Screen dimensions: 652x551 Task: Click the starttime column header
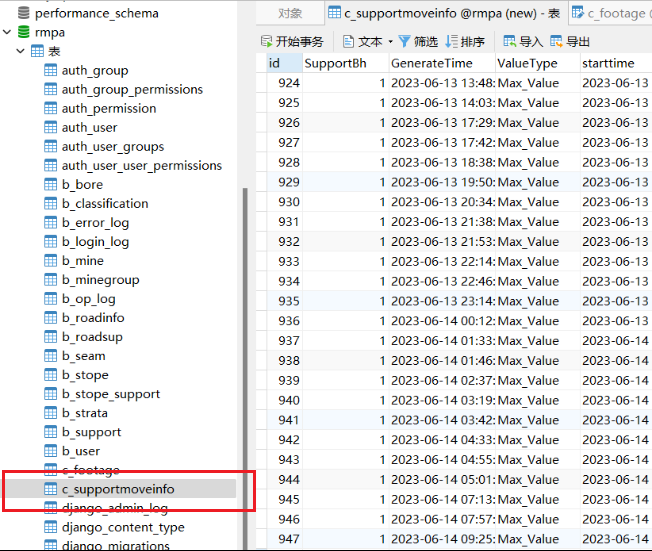(616, 63)
